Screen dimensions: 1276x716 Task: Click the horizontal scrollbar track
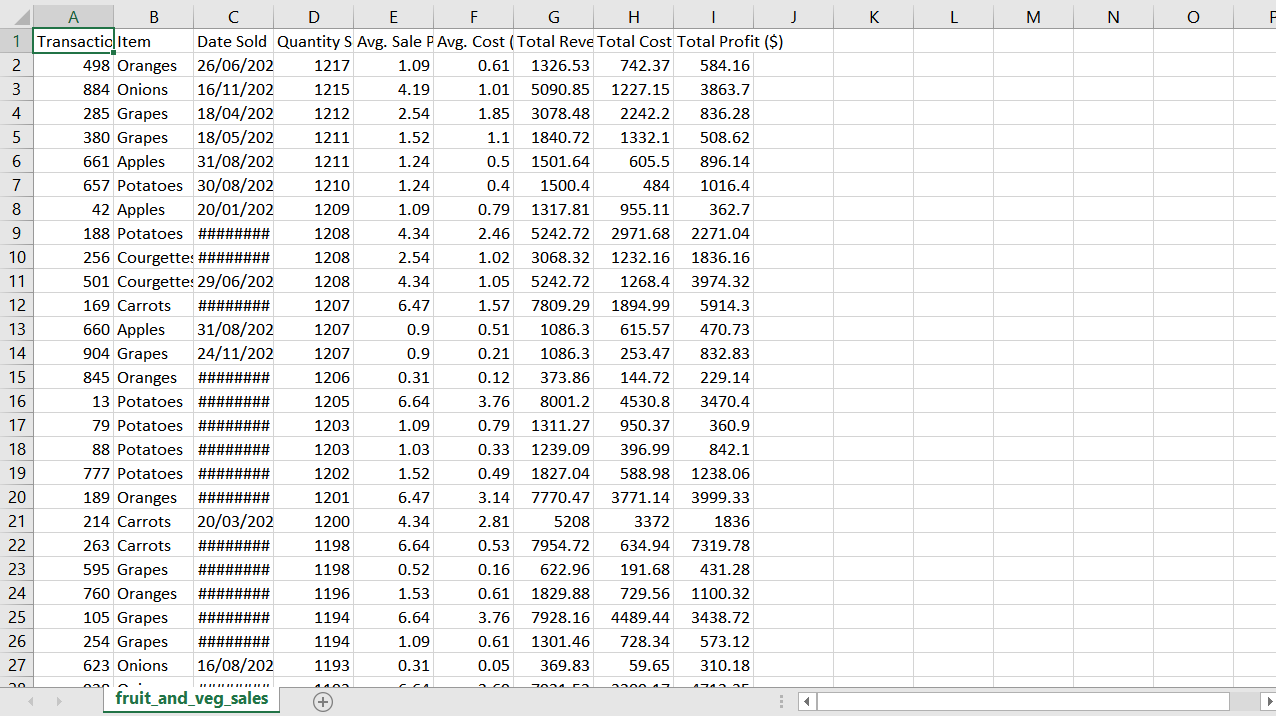(x=1020, y=702)
